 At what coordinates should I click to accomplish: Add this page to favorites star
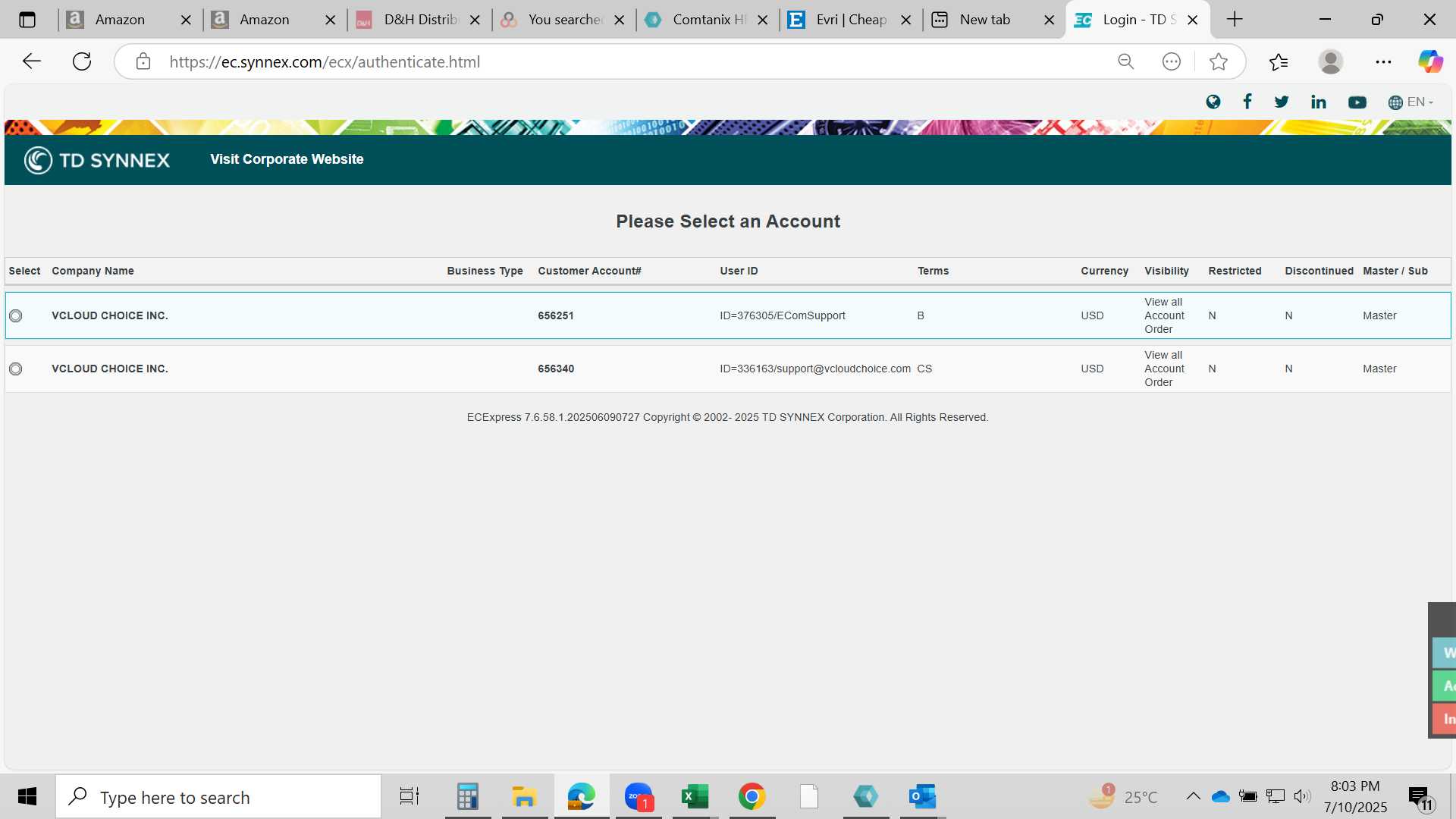(x=1219, y=61)
